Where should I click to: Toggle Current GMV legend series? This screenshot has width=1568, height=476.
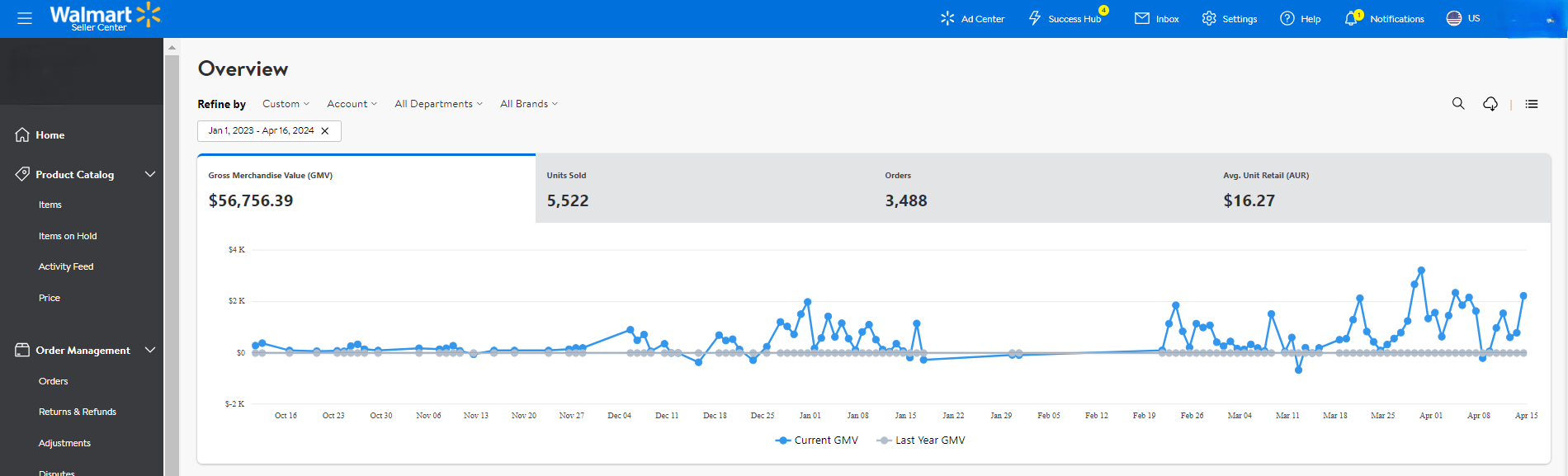tap(817, 441)
